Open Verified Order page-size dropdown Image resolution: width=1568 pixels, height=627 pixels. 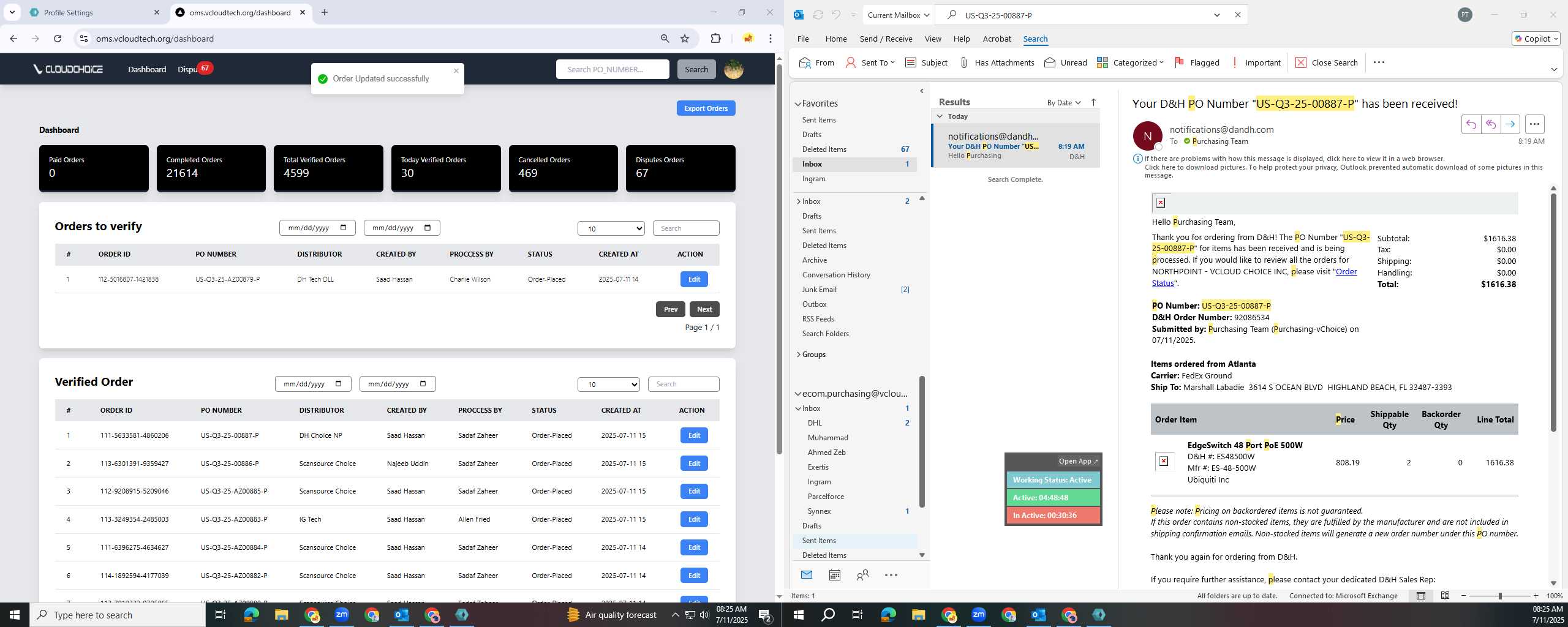click(608, 384)
